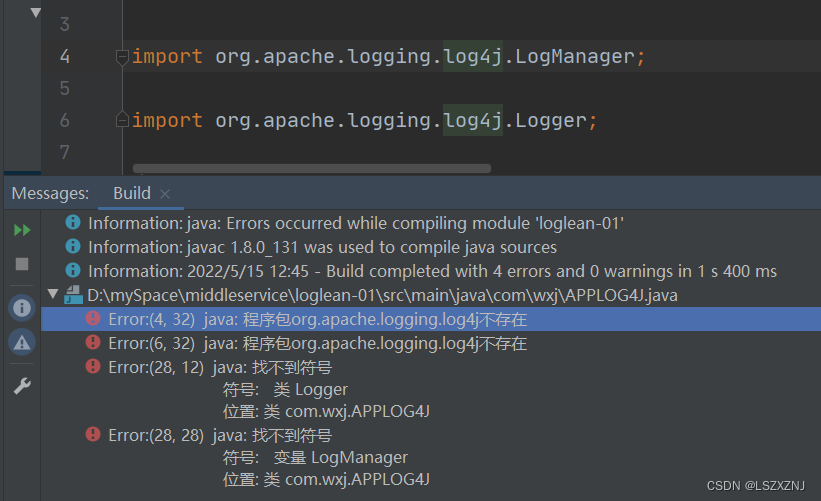
Task: Click info icon beside javac 1.8.0_131 line
Action: click(x=73, y=246)
